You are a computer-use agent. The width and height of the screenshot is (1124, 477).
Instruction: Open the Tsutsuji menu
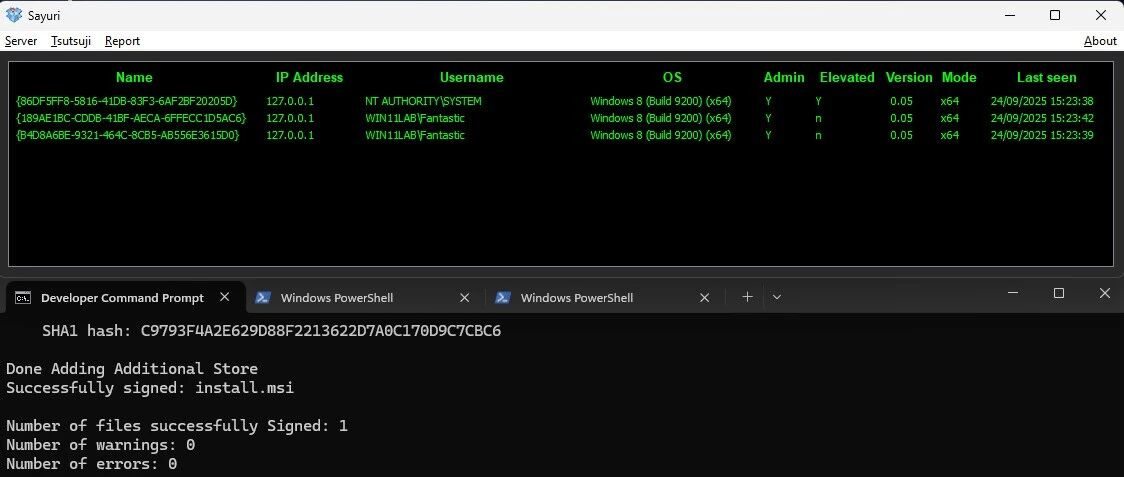(71, 41)
